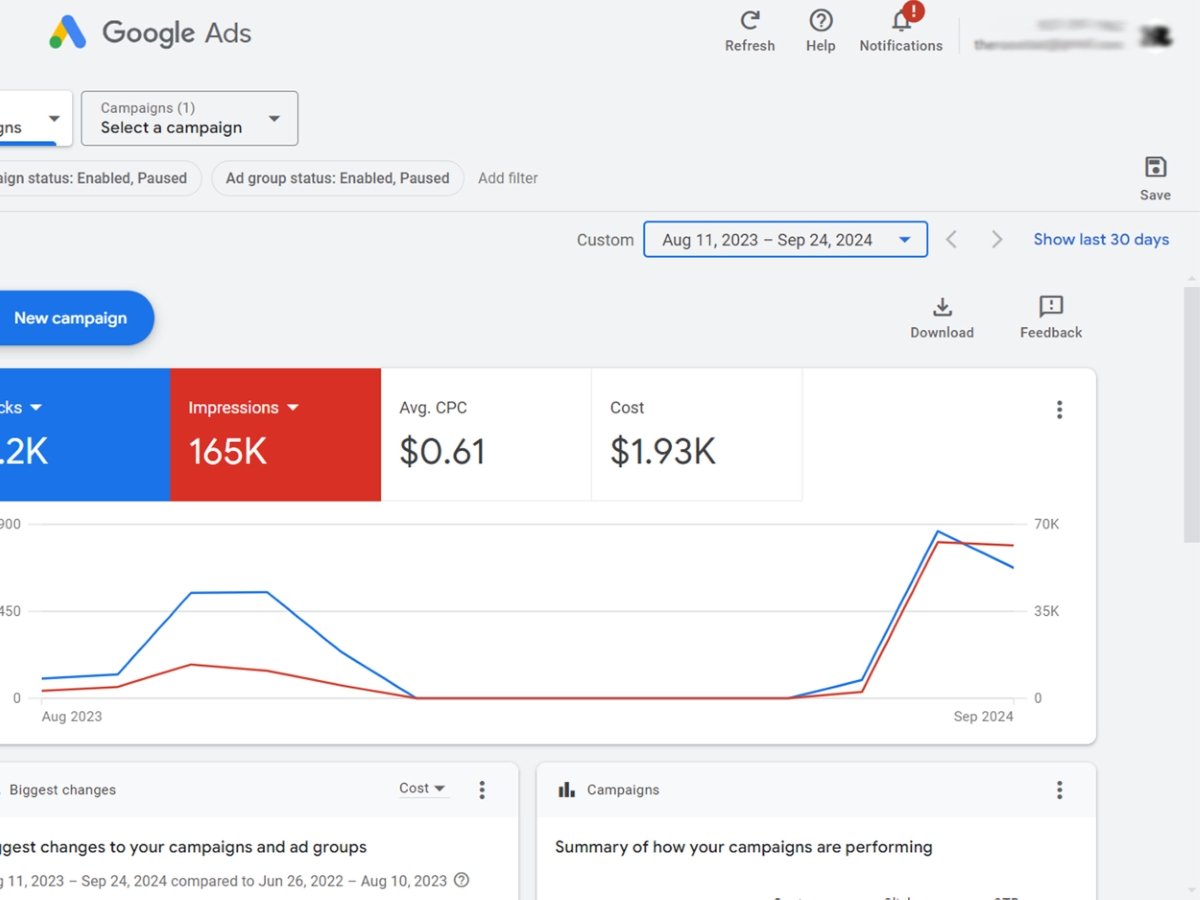Click the 70K axis value
This screenshot has width=1200, height=900.
pyautogui.click(x=1047, y=524)
